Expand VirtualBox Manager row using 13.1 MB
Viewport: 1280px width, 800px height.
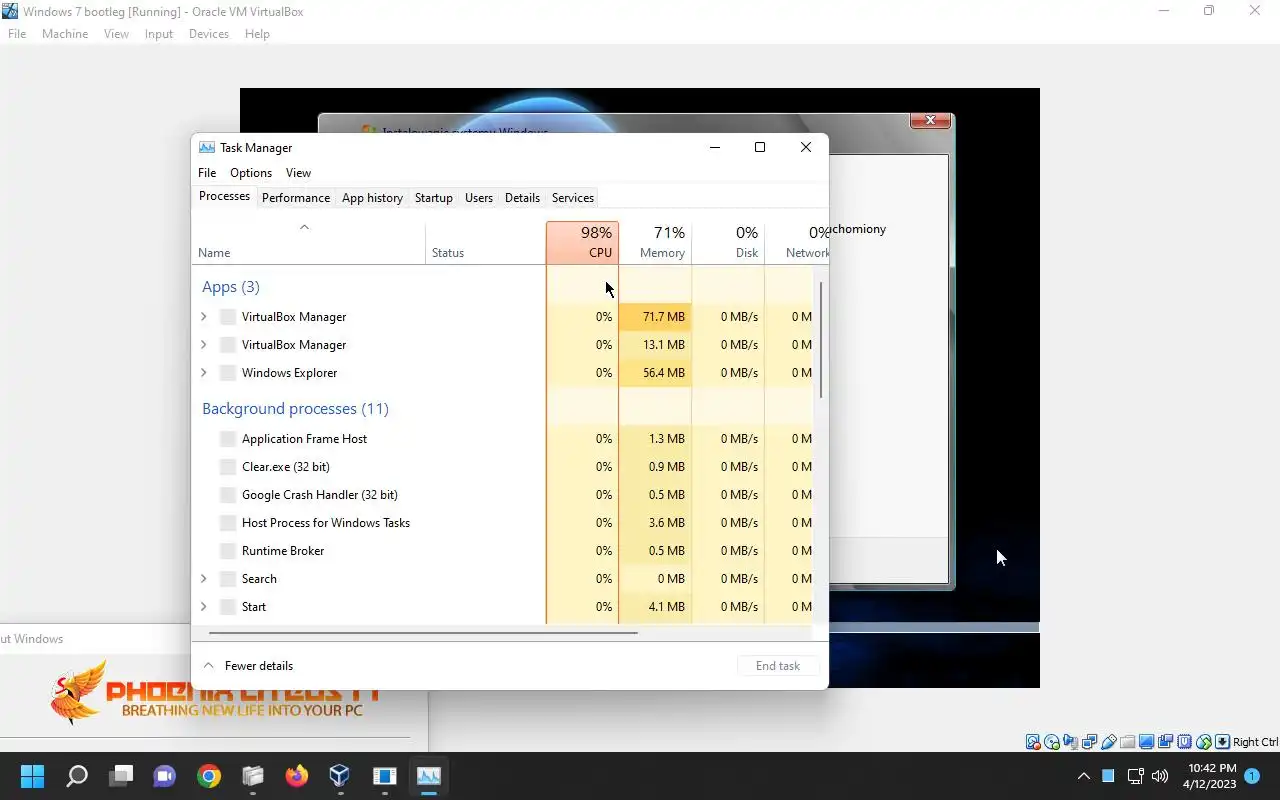(x=204, y=345)
